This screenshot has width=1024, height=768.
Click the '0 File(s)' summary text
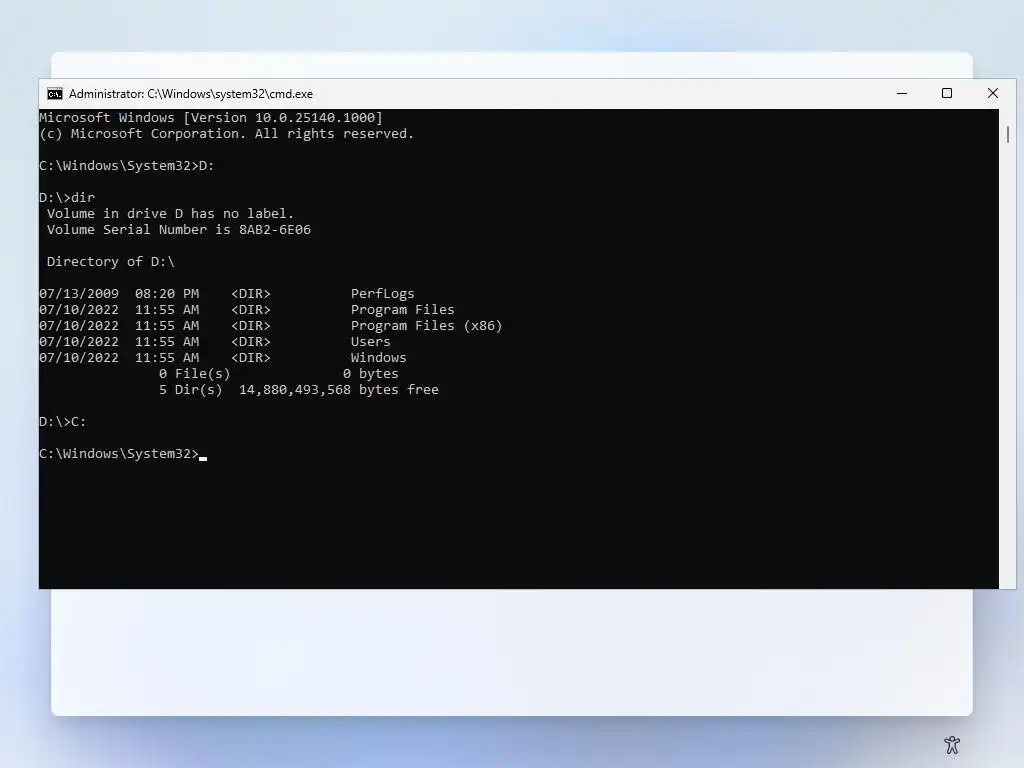195,374
